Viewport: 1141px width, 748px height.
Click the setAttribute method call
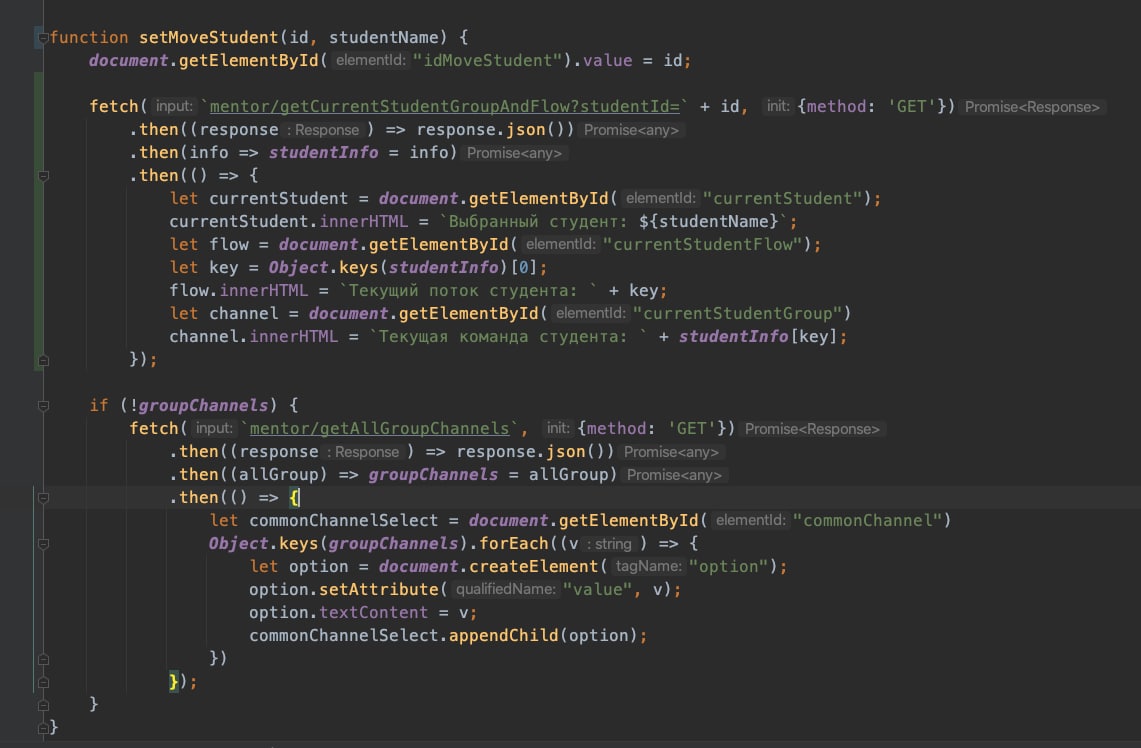(378, 589)
